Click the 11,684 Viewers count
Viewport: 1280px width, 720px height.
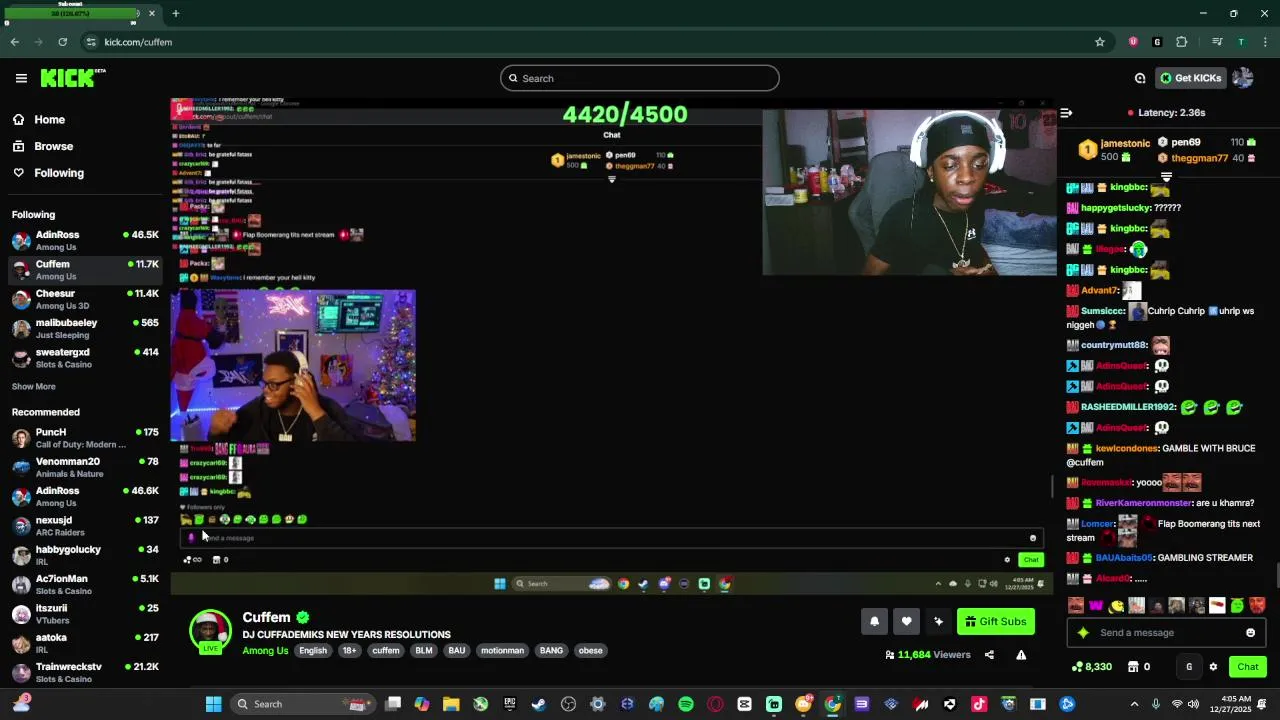pyautogui.click(x=928, y=655)
